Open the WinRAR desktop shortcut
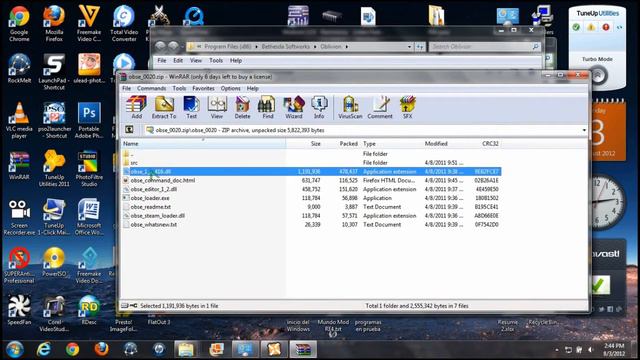The width and height of the screenshot is (640, 360). 19,165
